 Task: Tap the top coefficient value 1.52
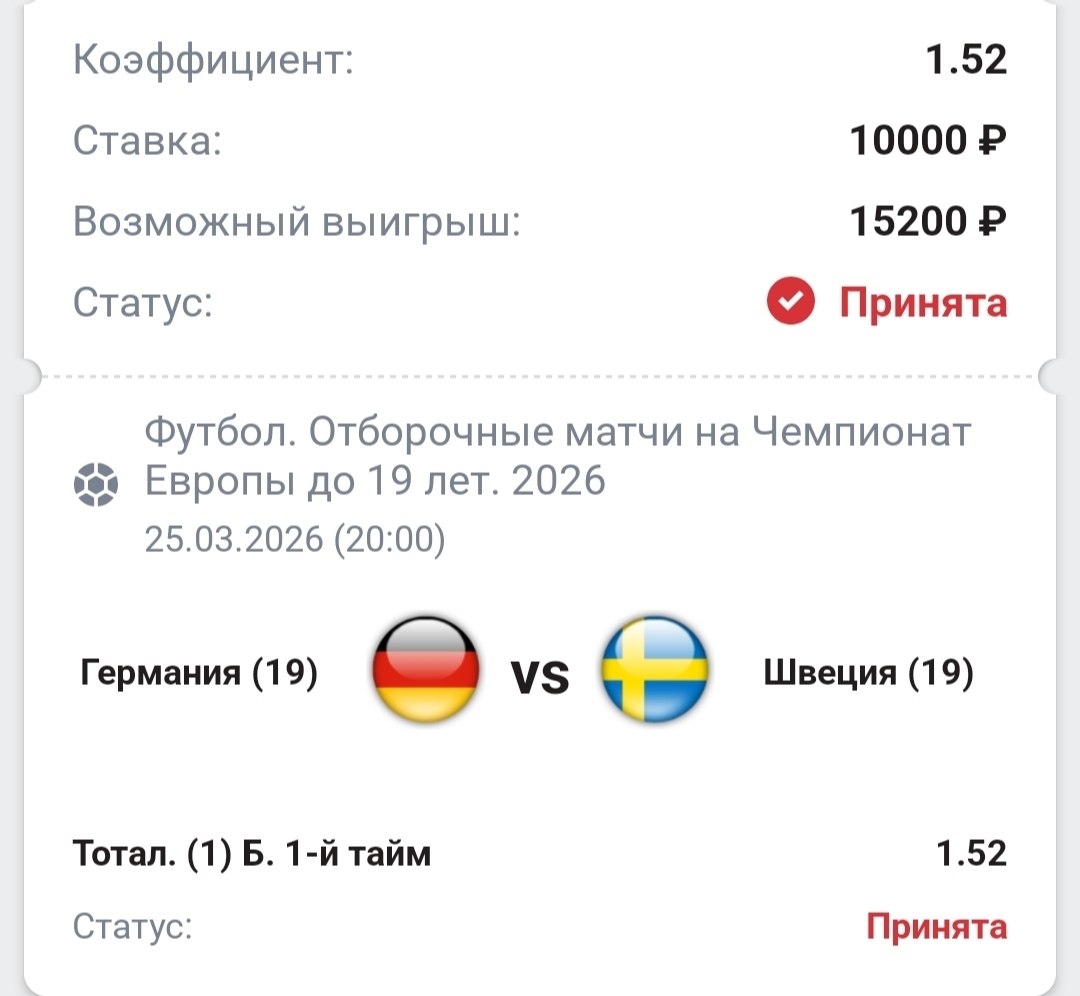pyautogui.click(x=965, y=61)
